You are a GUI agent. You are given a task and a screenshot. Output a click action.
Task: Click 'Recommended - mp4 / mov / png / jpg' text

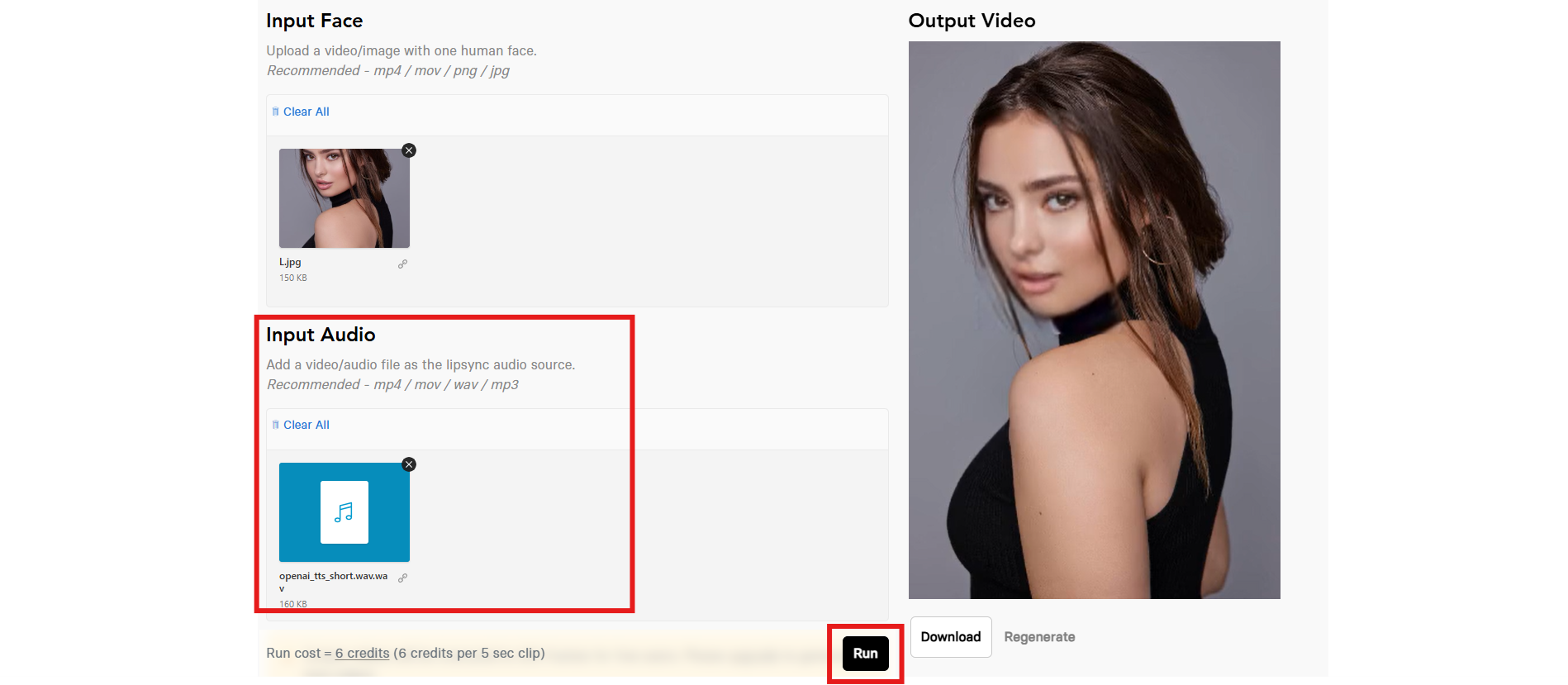(x=388, y=71)
